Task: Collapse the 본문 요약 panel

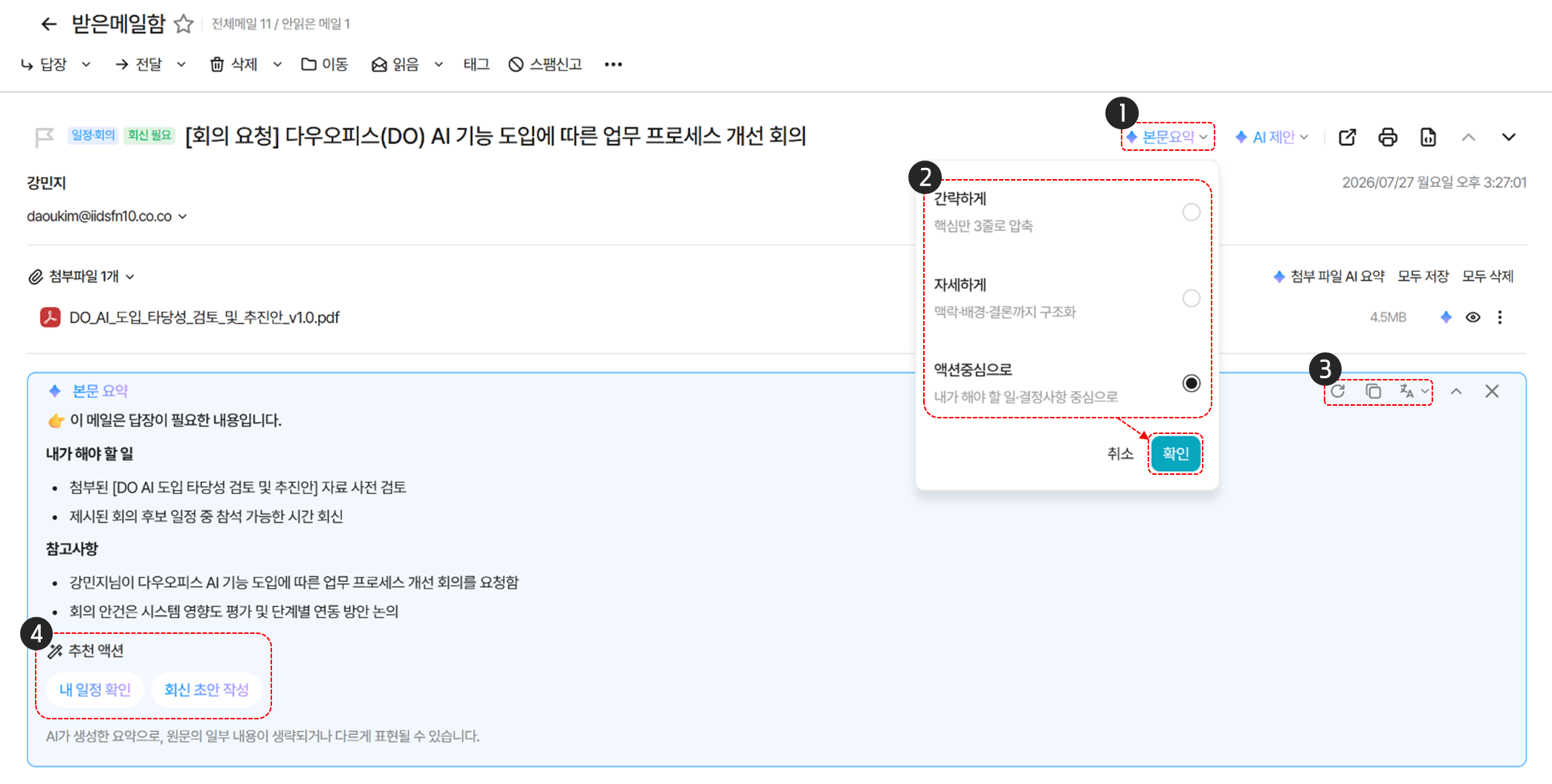Action: pos(1456,392)
